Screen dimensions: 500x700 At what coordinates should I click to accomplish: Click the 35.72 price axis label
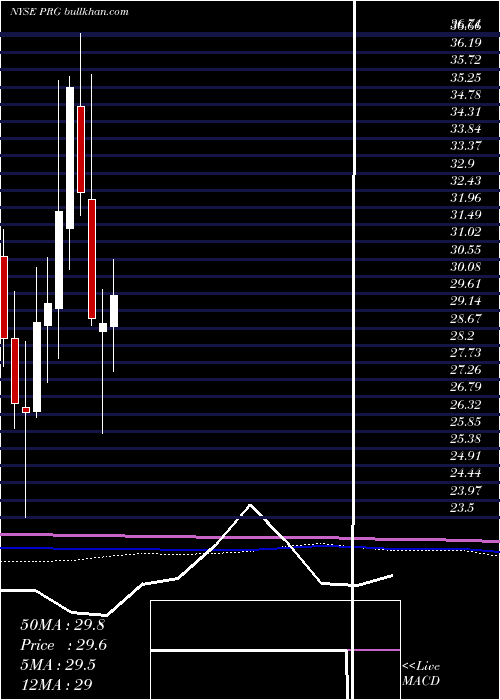[x=466, y=60]
